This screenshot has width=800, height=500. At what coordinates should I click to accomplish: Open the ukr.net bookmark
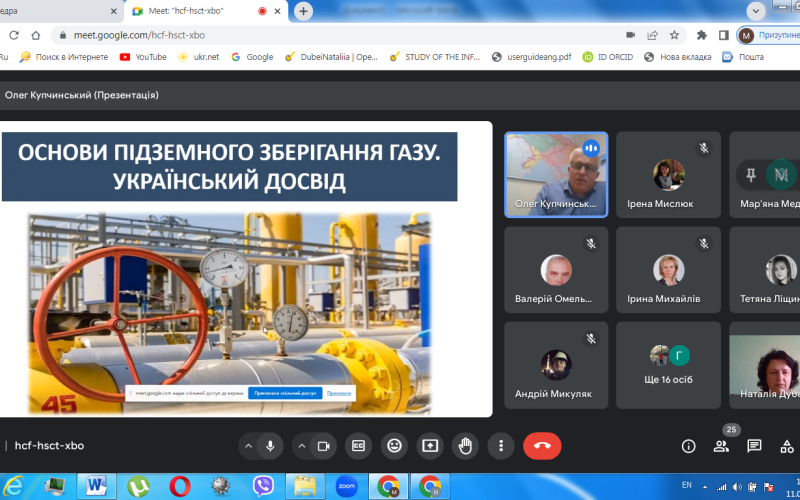click(198, 57)
